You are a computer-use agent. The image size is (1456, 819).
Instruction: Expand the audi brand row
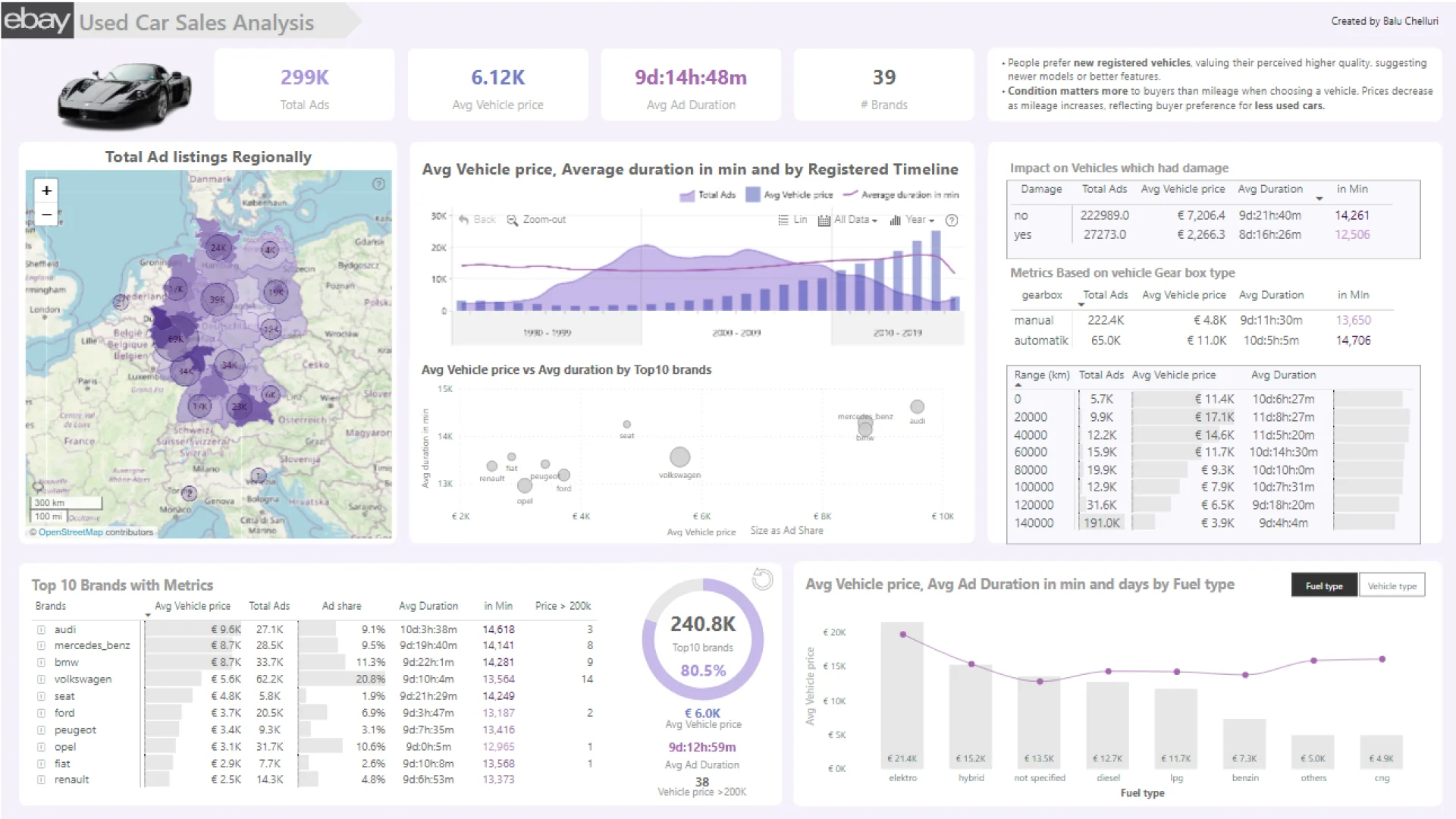tap(41, 629)
